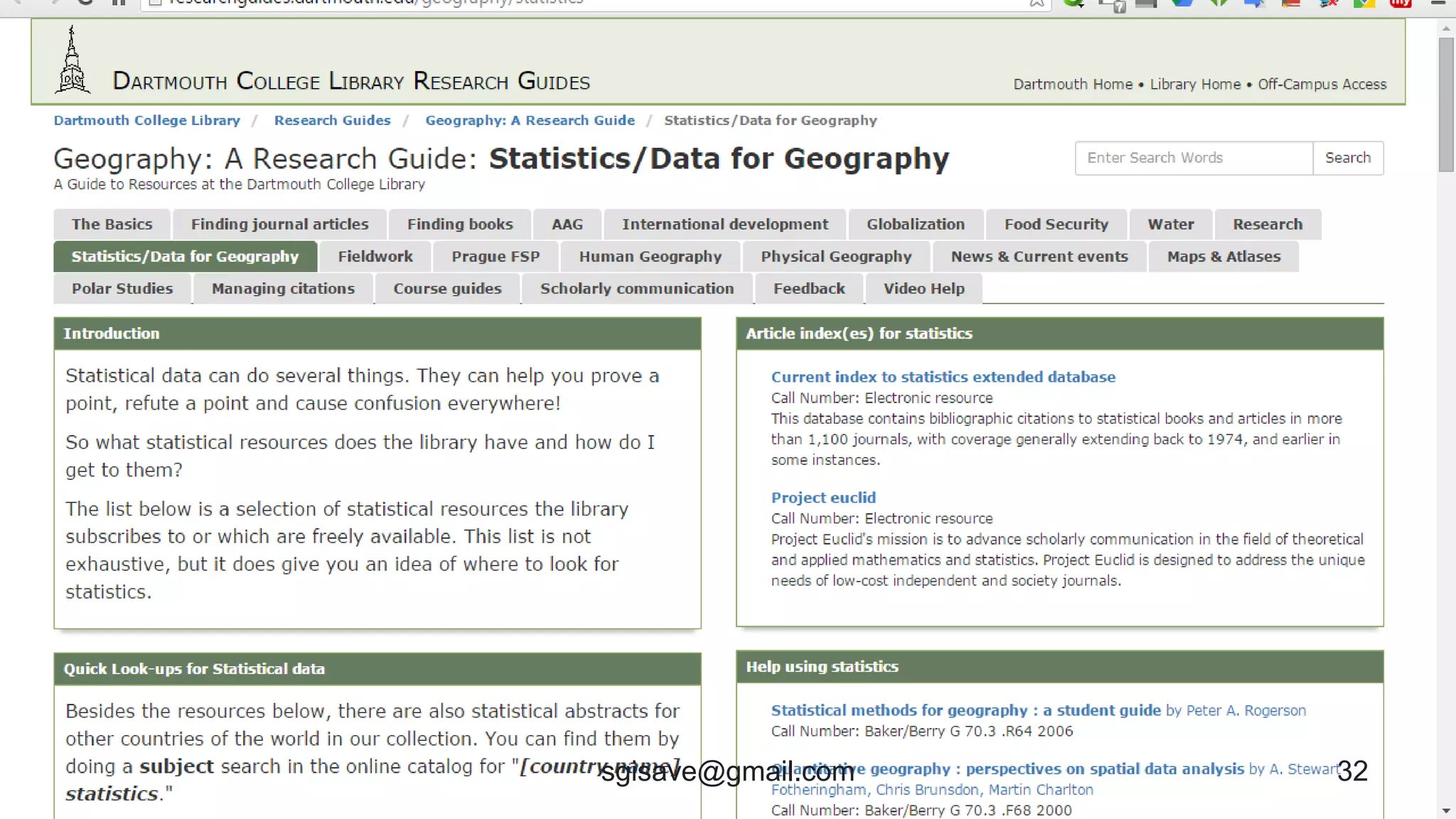Open the Polar Studies tab
The image size is (1456, 819).
click(x=122, y=289)
